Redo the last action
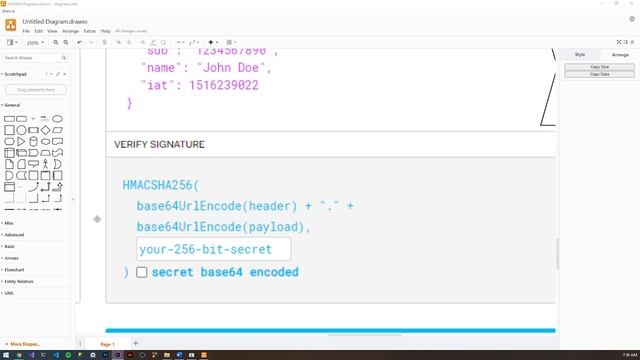 [91, 42]
